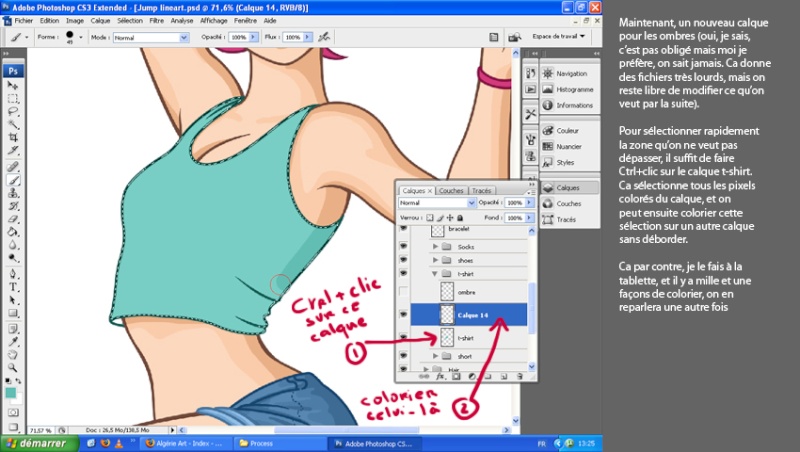This screenshot has height=452, width=800.
Task: Click layer styles fx button
Action: pos(440,376)
